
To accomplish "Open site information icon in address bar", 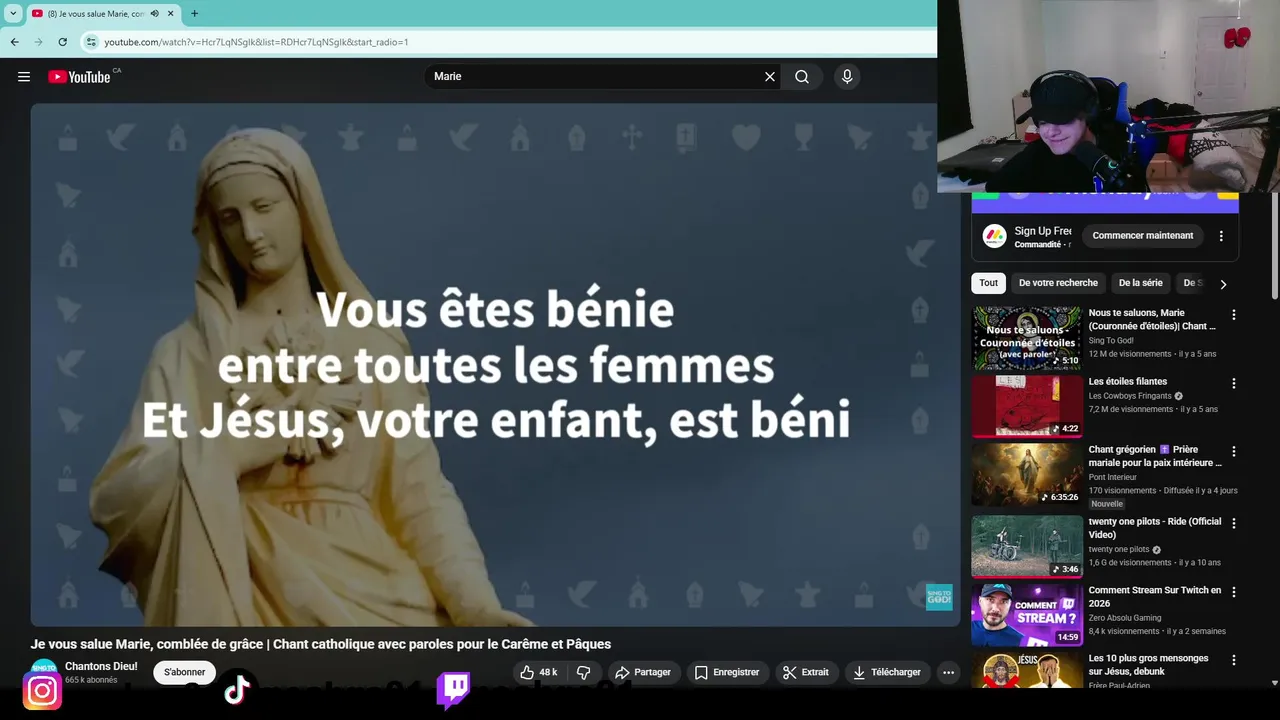I will pos(91,42).
